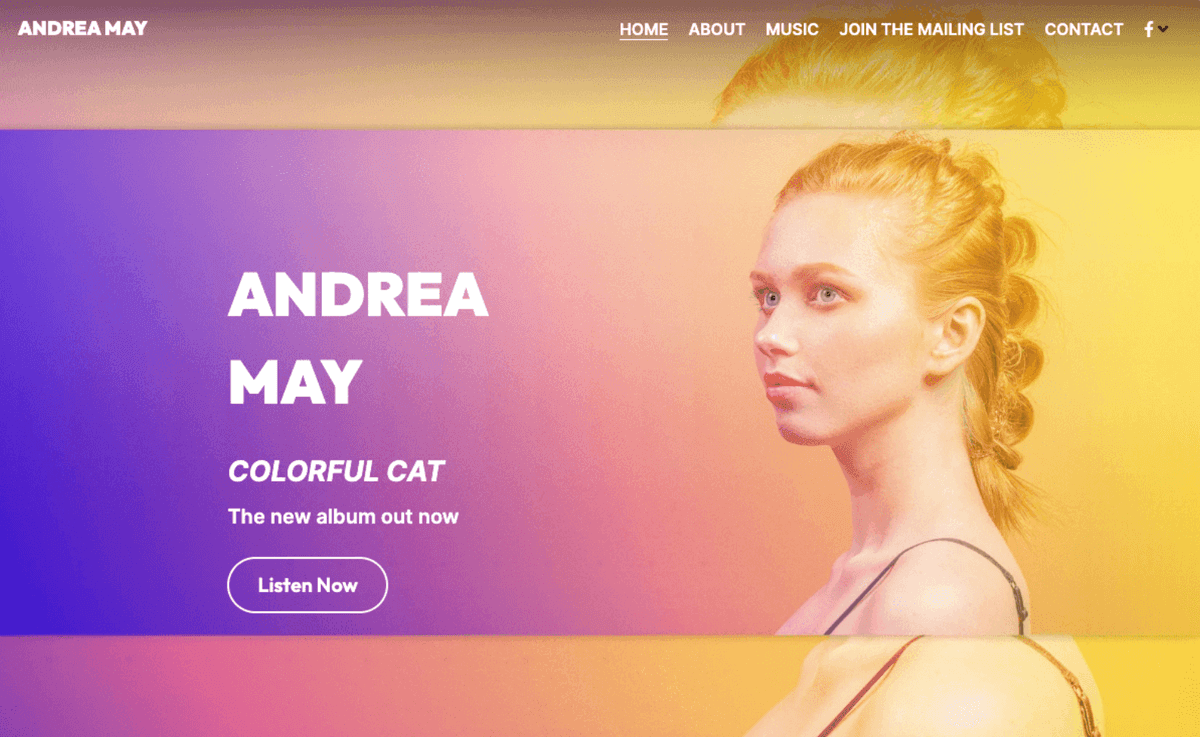Click the Listen Now button

pyautogui.click(x=308, y=585)
